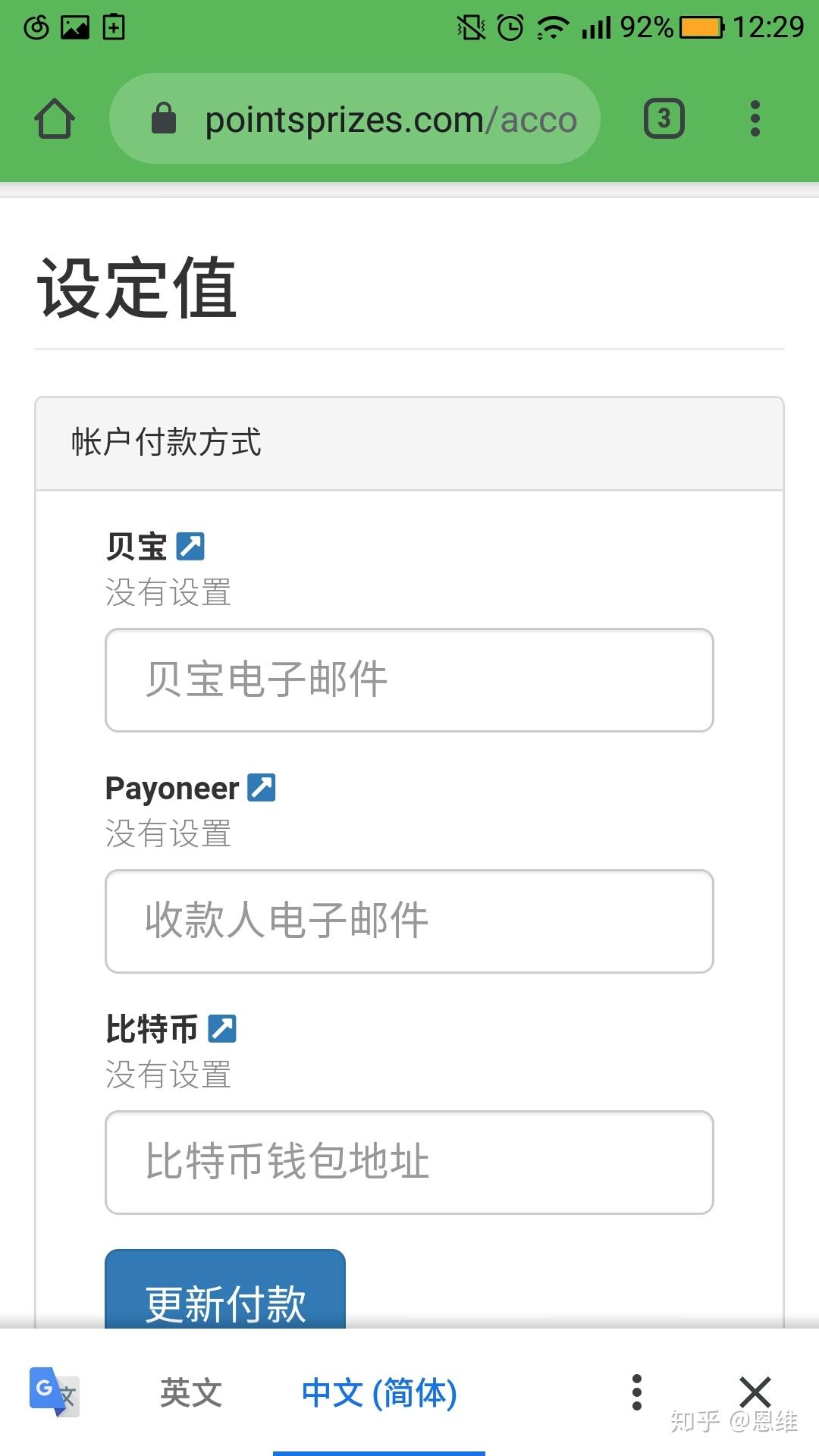Screen dimensions: 819x1456
Task: Tap the browser home icon
Action: pyautogui.click(x=55, y=119)
